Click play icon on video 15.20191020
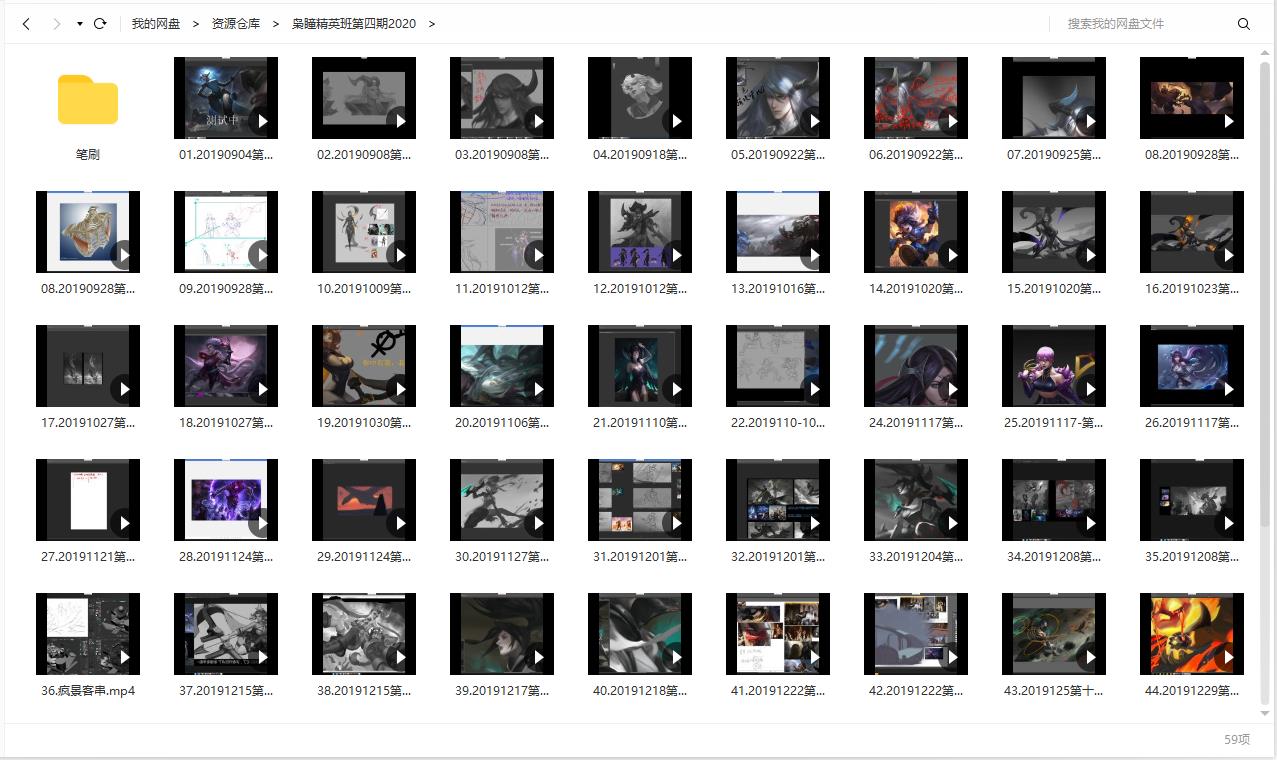This screenshot has width=1277, height=760. 1090,255
